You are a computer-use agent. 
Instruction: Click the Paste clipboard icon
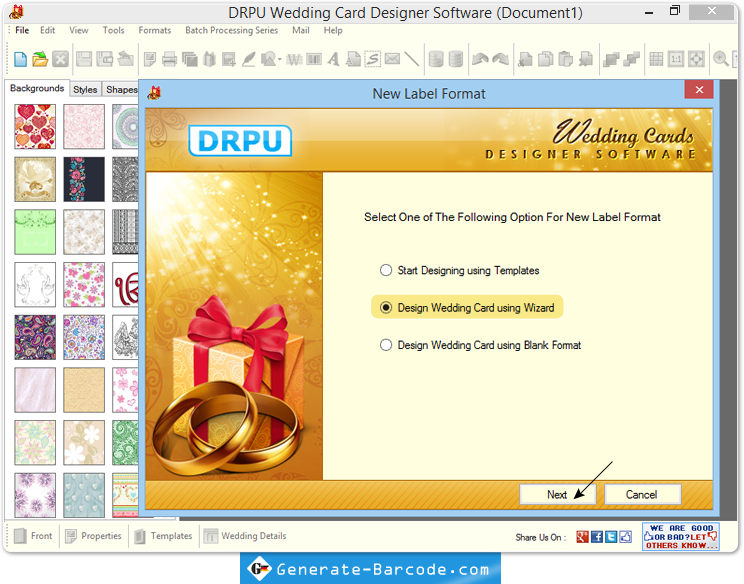point(565,59)
